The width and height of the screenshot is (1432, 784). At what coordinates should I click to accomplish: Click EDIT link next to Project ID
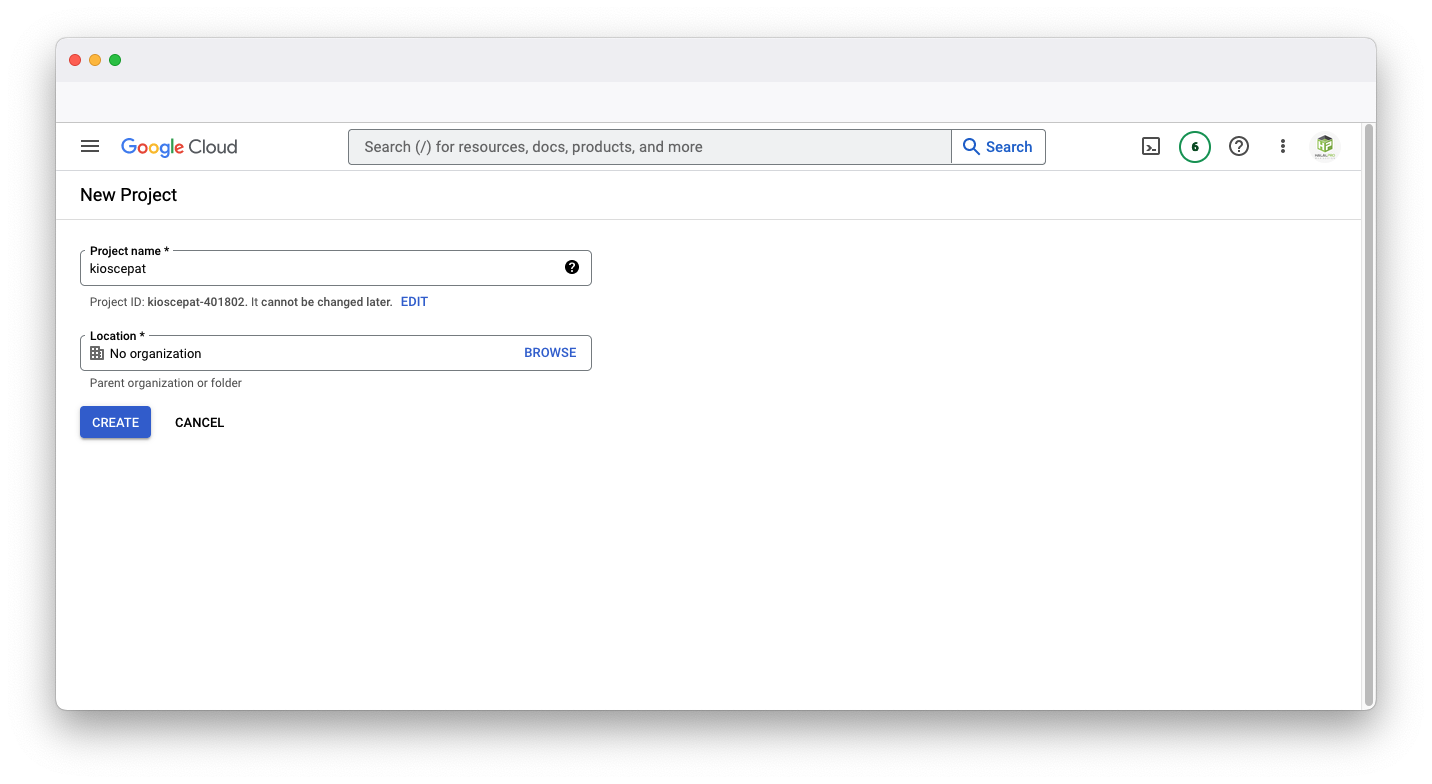[x=414, y=302]
